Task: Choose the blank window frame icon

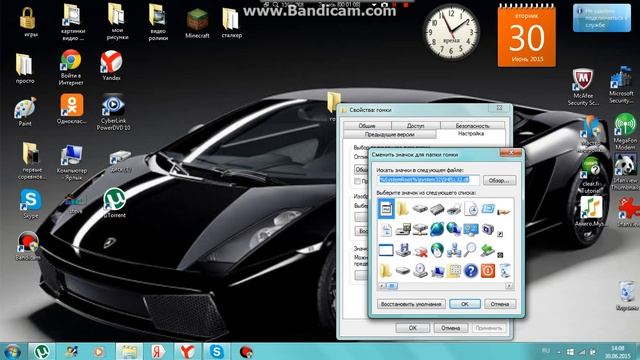Action: coord(386,250)
